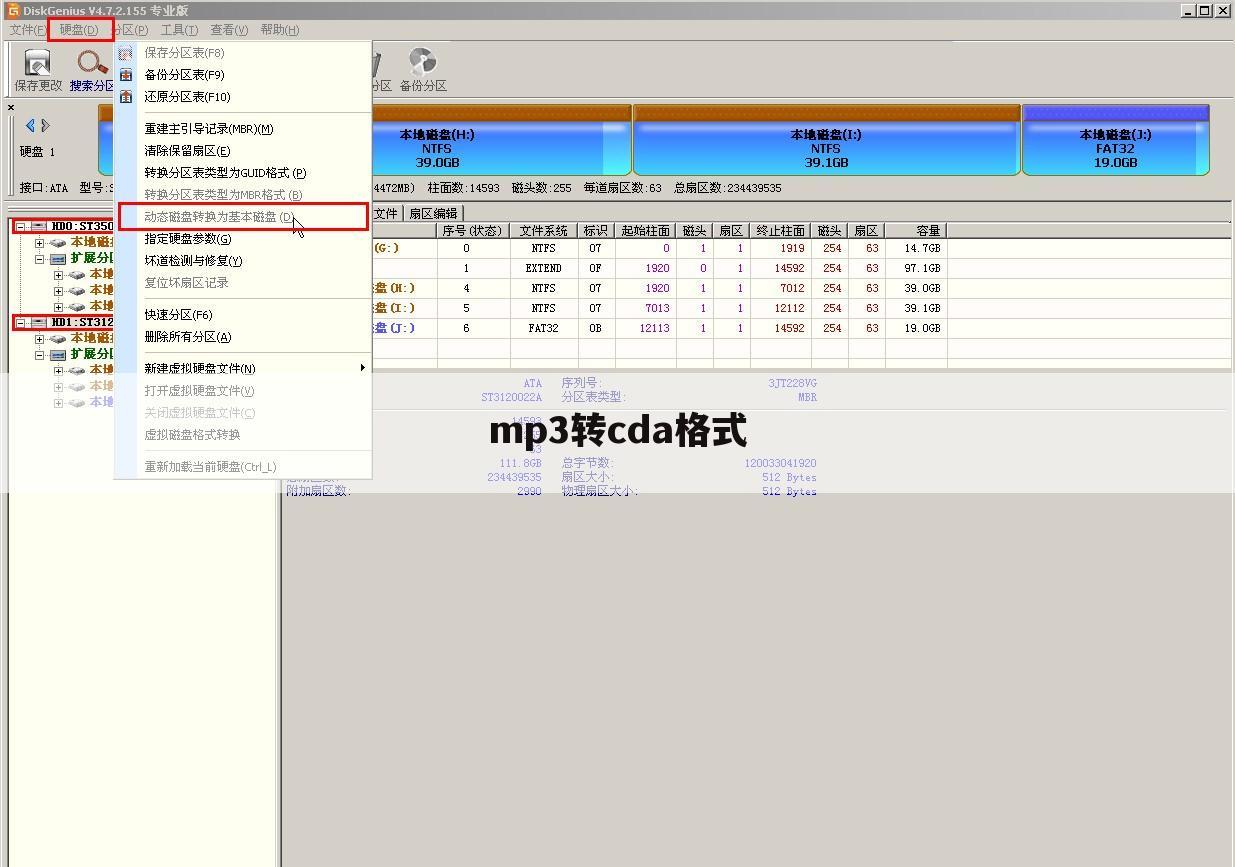
Task: Click the HD1 hard disk icon in tree
Action: 39,322
